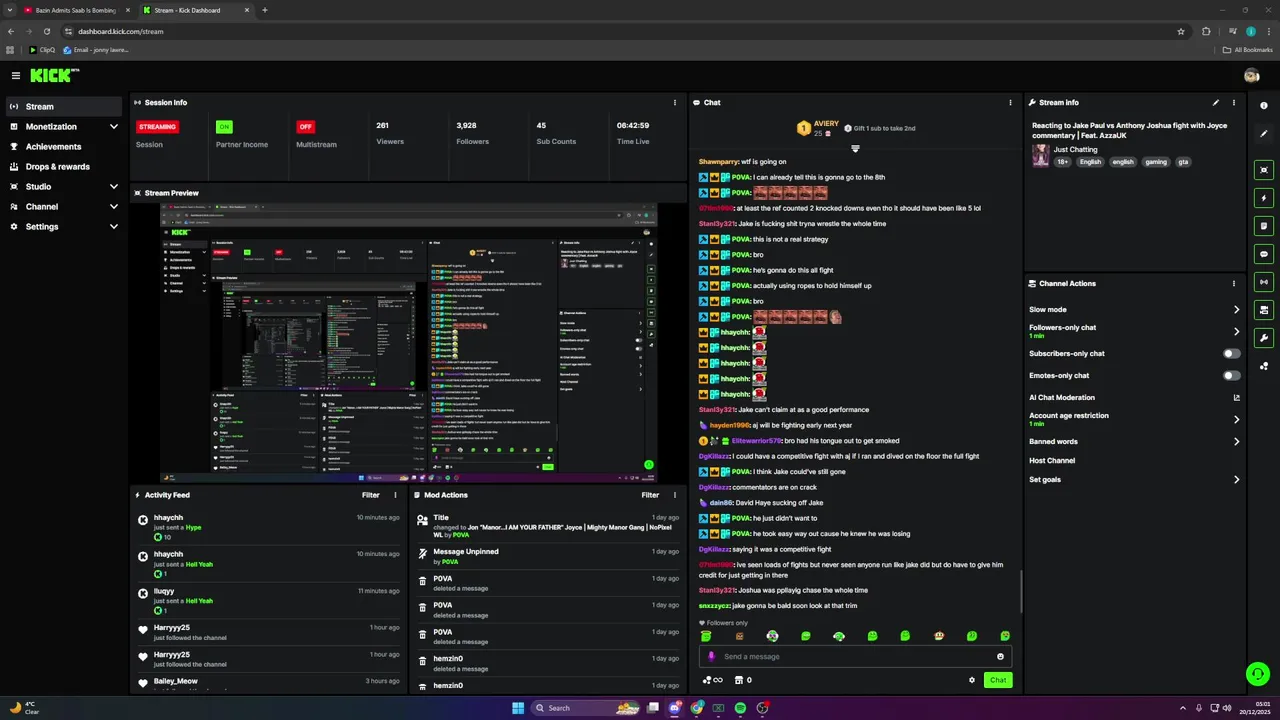The height and width of the screenshot is (720, 1280).
Task: Toggle Emotes-only chat switch
Action: 1232,375
